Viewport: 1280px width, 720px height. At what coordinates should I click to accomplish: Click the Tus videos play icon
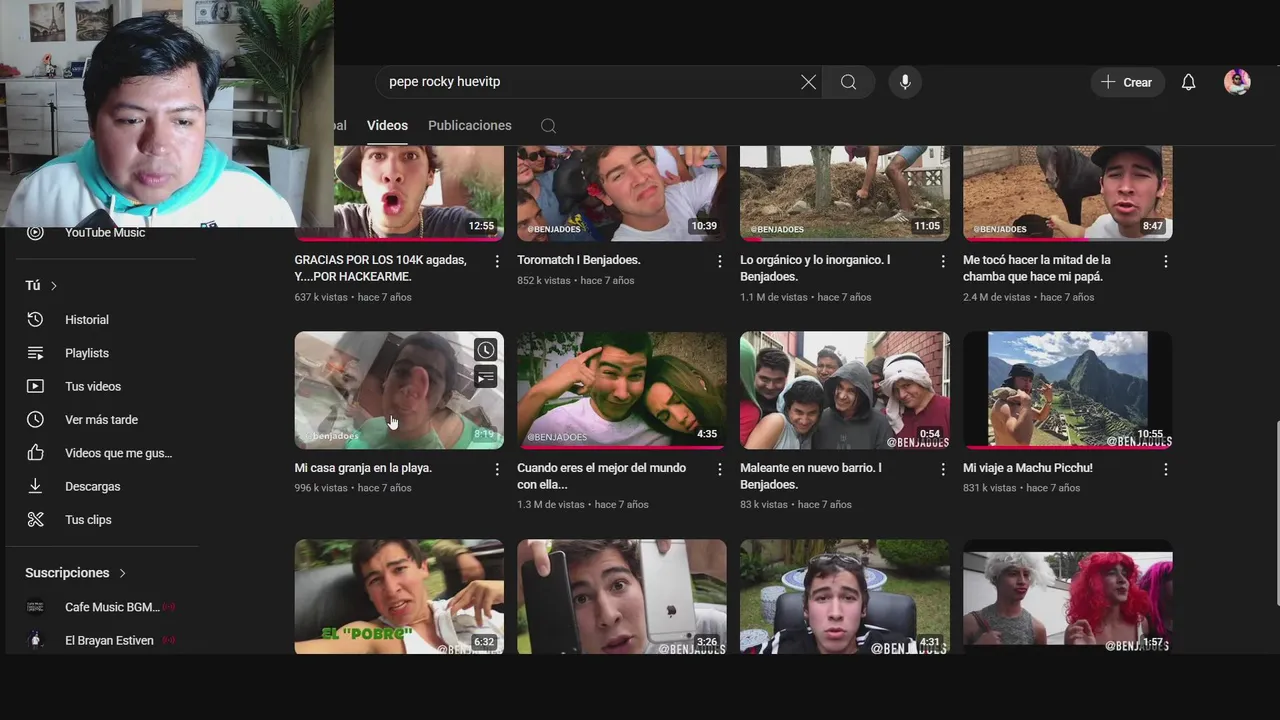point(35,386)
